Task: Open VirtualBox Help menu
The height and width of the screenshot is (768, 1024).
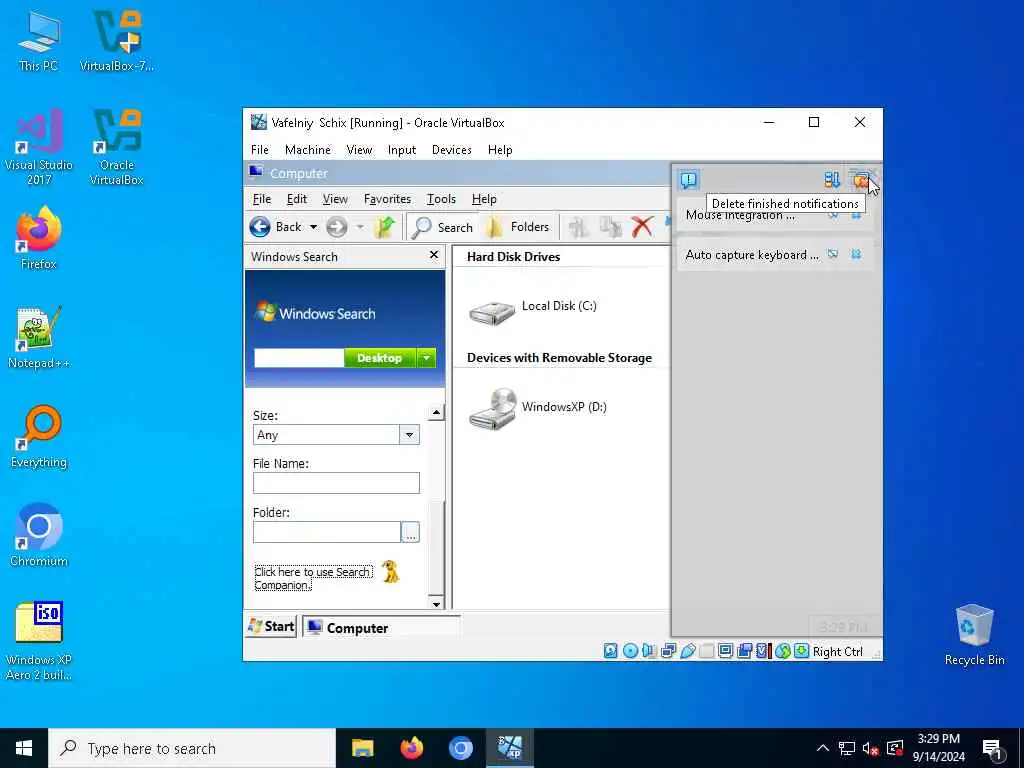Action: pyautogui.click(x=500, y=150)
